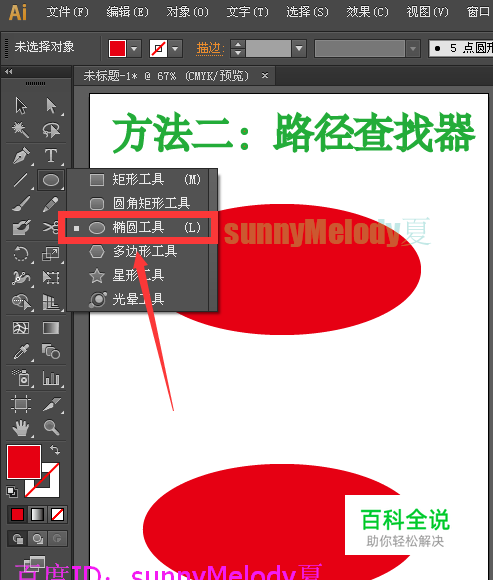This screenshot has height=580, width=493.
Task: Open the 对象(O) menu
Action: [188, 12]
